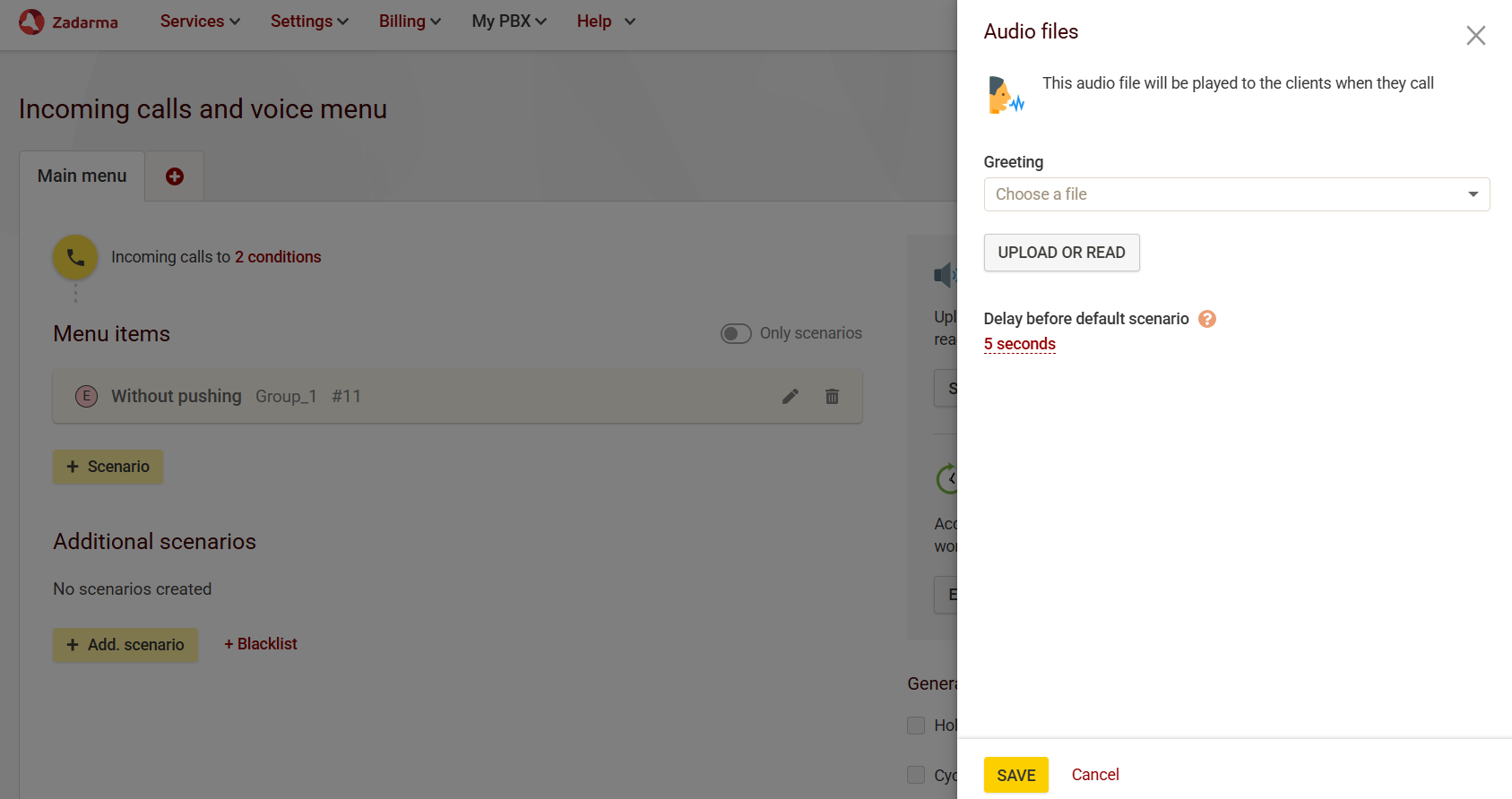This screenshot has width=1512, height=799.
Task: Click the speaking head audio icon
Action: [1006, 95]
